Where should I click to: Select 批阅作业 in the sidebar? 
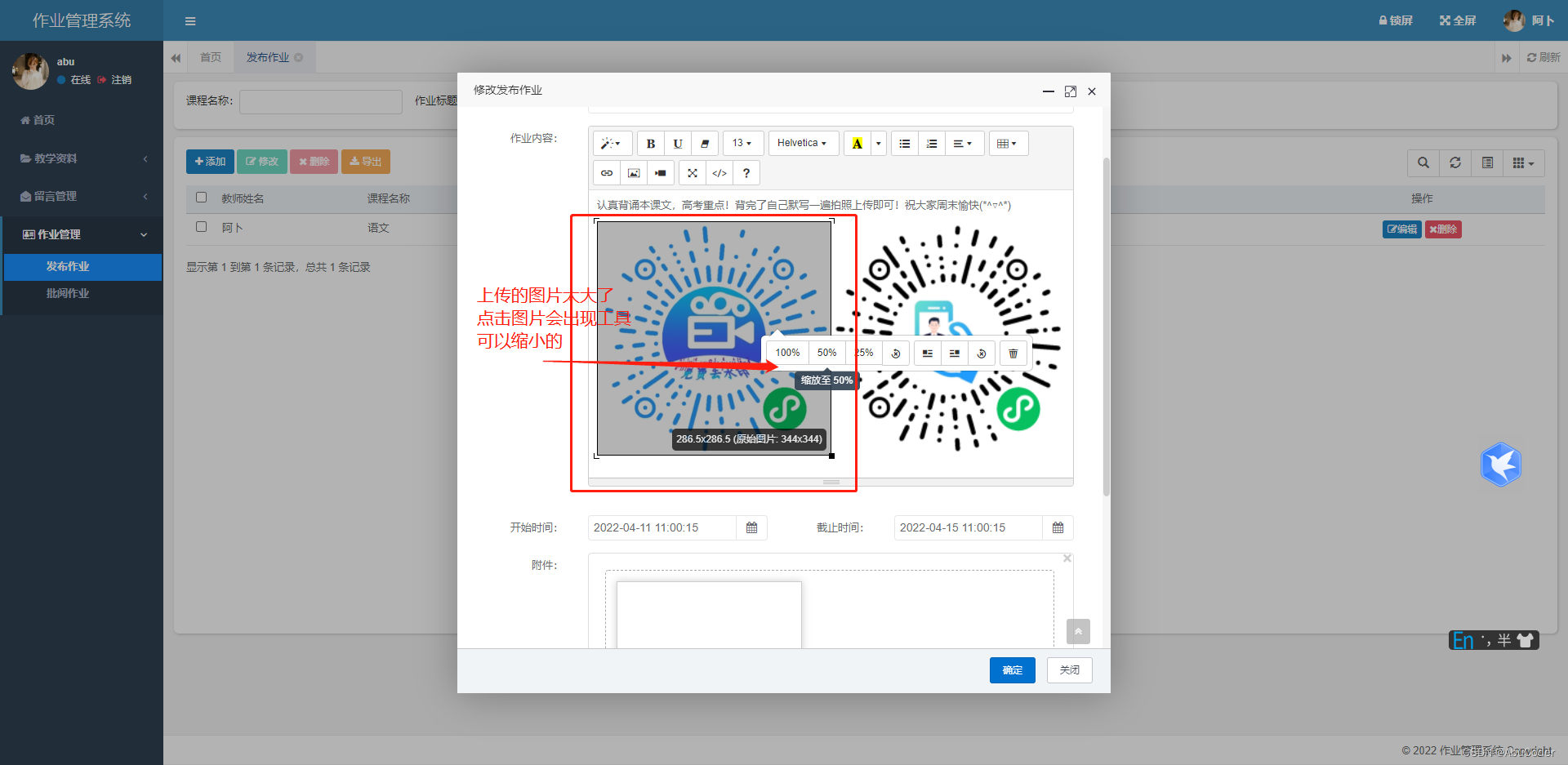click(82, 294)
